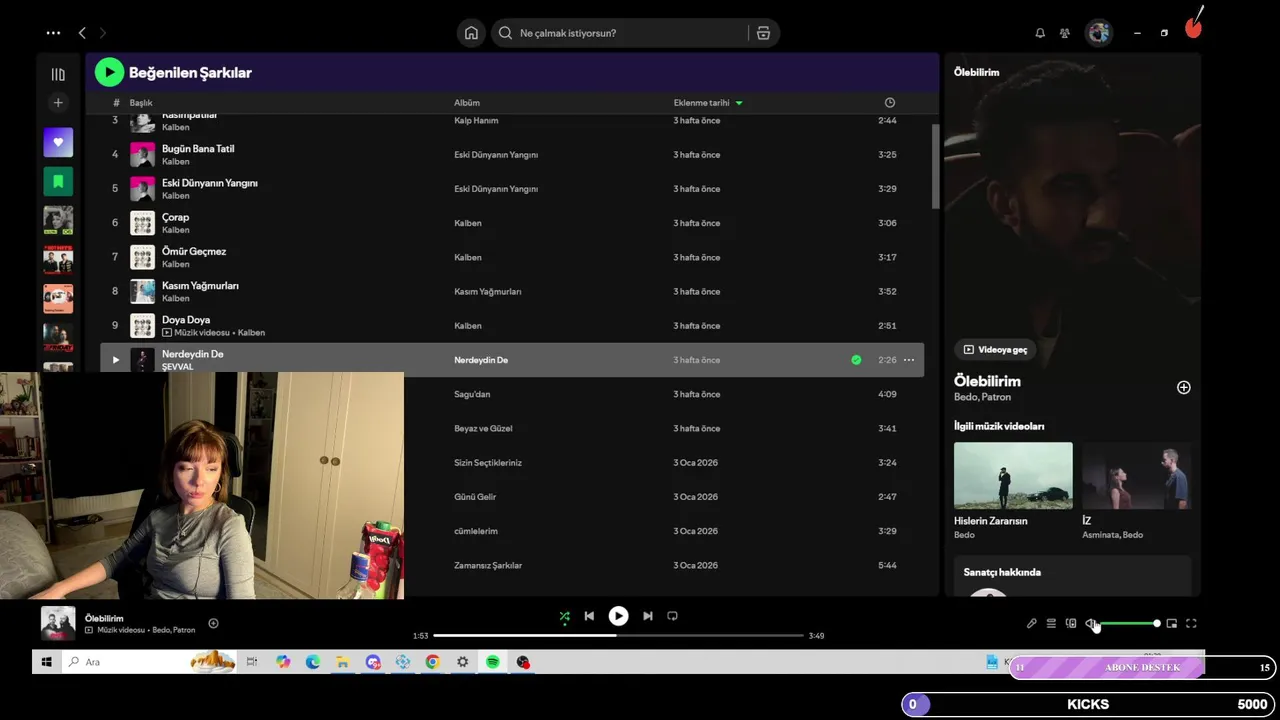Image resolution: width=1280 pixels, height=720 pixels.
Task: Open File Explorer from the taskbar
Action: click(x=342, y=662)
